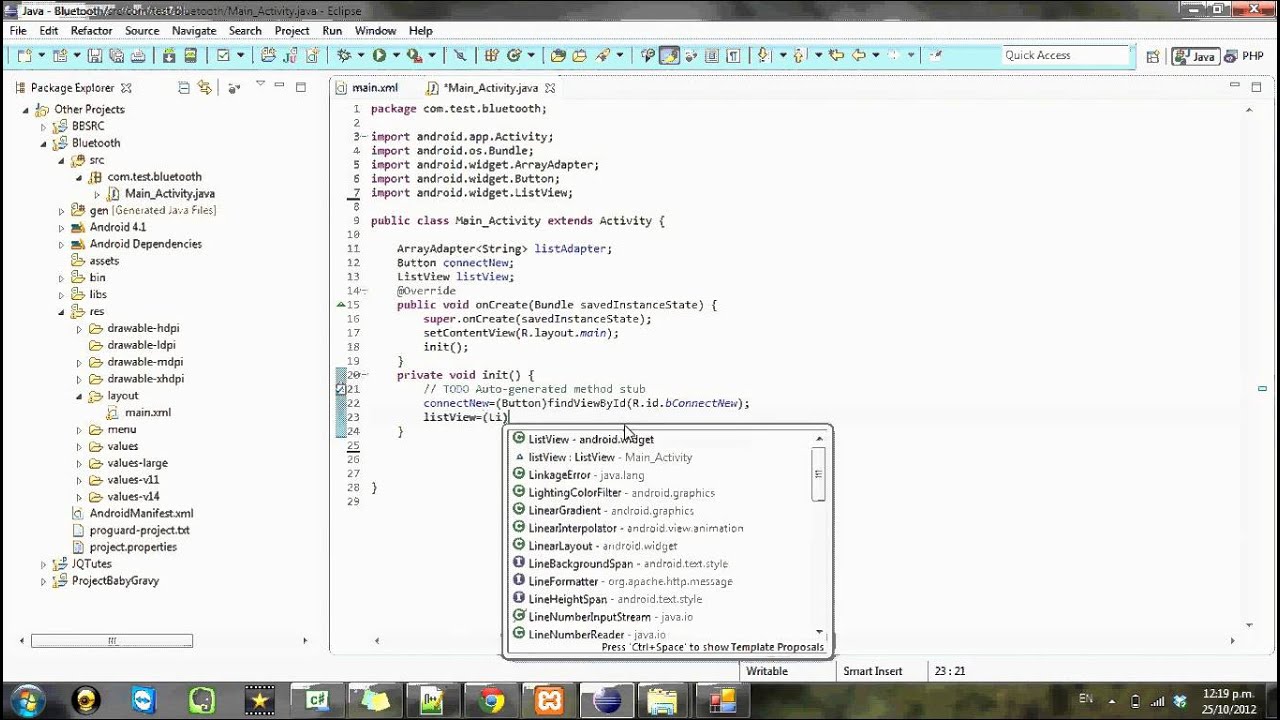1280x720 pixels.
Task: Select main.xml under layout folder
Action: [147, 413]
